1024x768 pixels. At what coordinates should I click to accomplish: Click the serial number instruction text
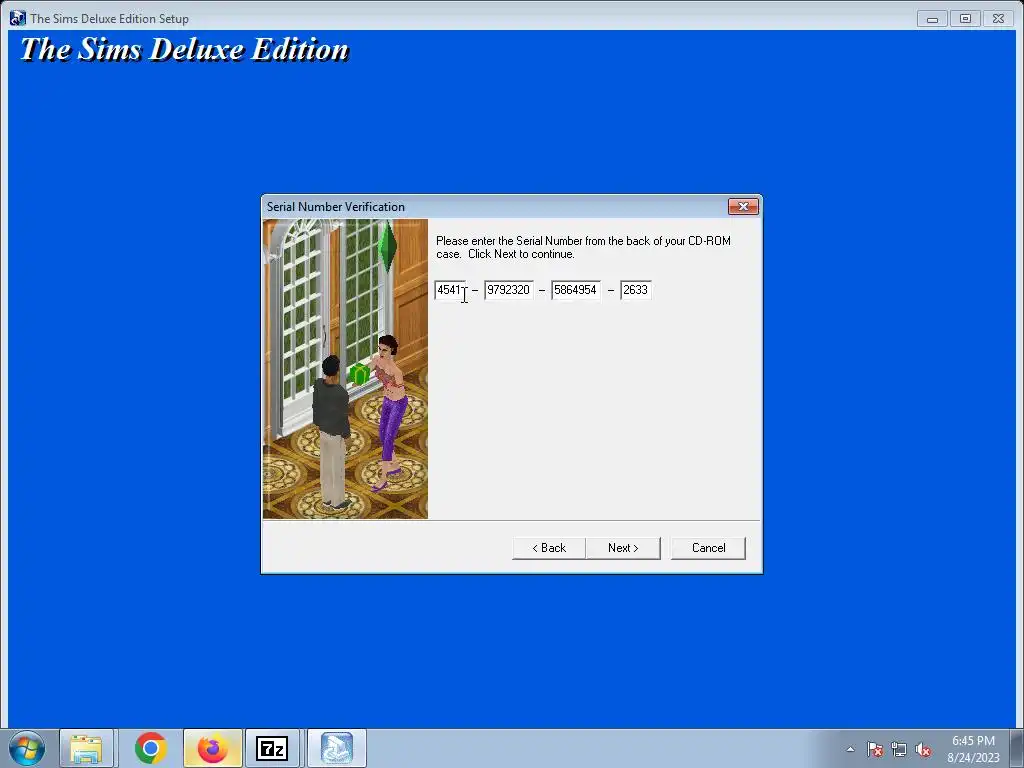point(583,248)
